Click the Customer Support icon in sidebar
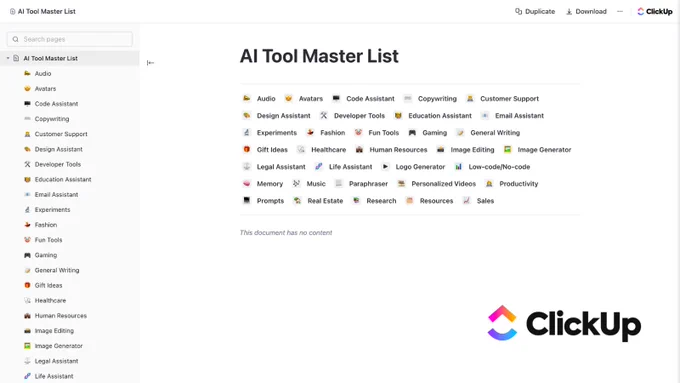The width and height of the screenshot is (680, 383). [x=27, y=134]
